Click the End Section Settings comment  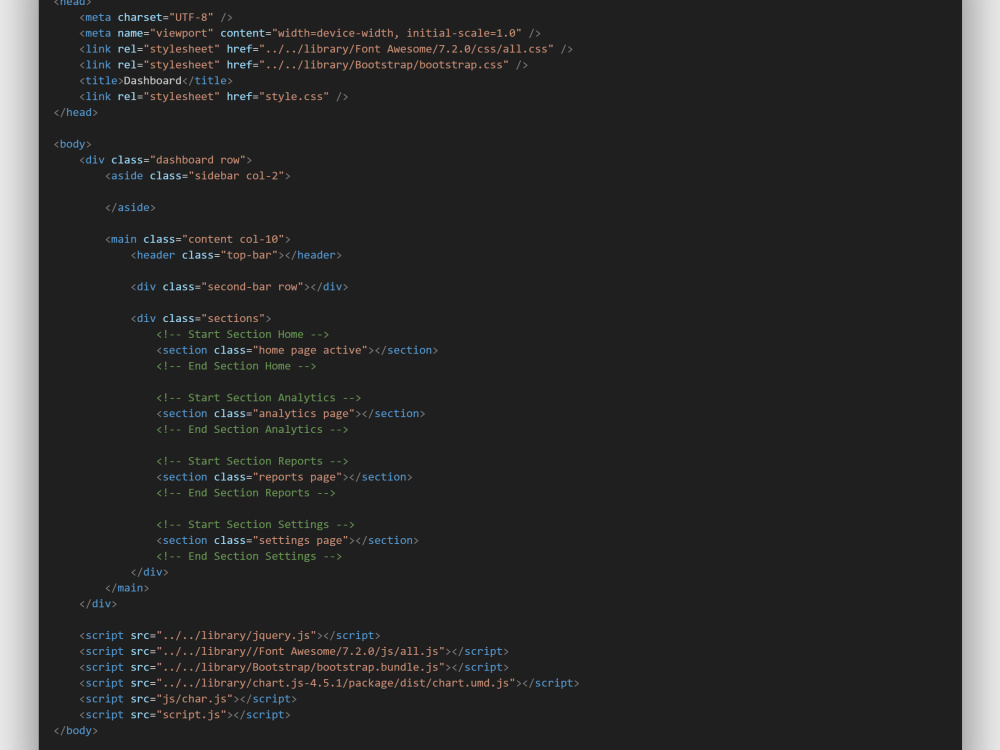tap(249, 557)
